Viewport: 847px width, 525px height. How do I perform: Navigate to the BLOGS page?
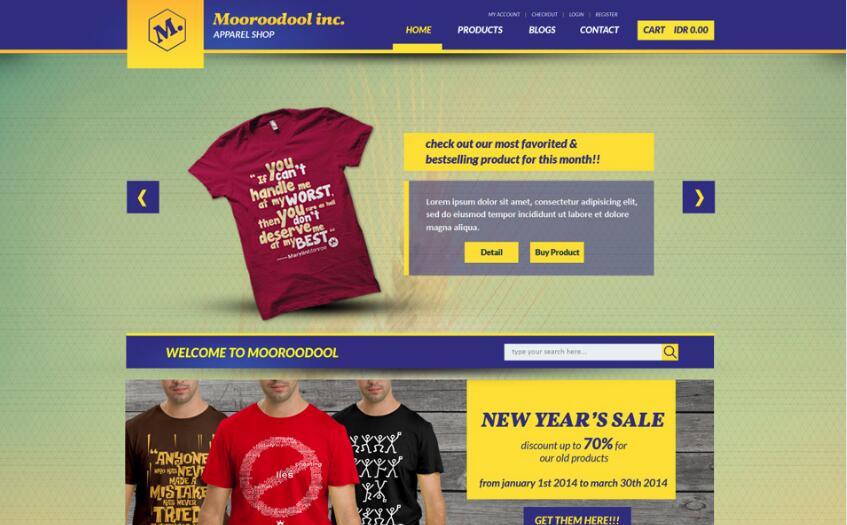point(542,30)
